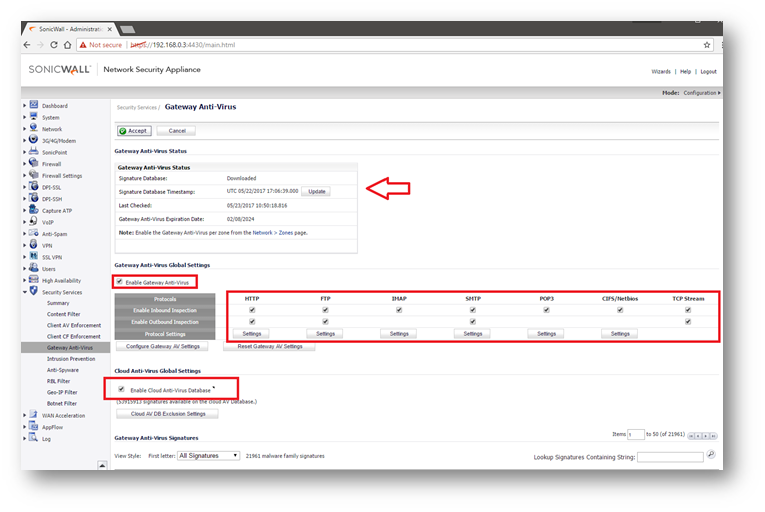Toggle Enable Gateway Anti-Virus checkbox

(120, 282)
